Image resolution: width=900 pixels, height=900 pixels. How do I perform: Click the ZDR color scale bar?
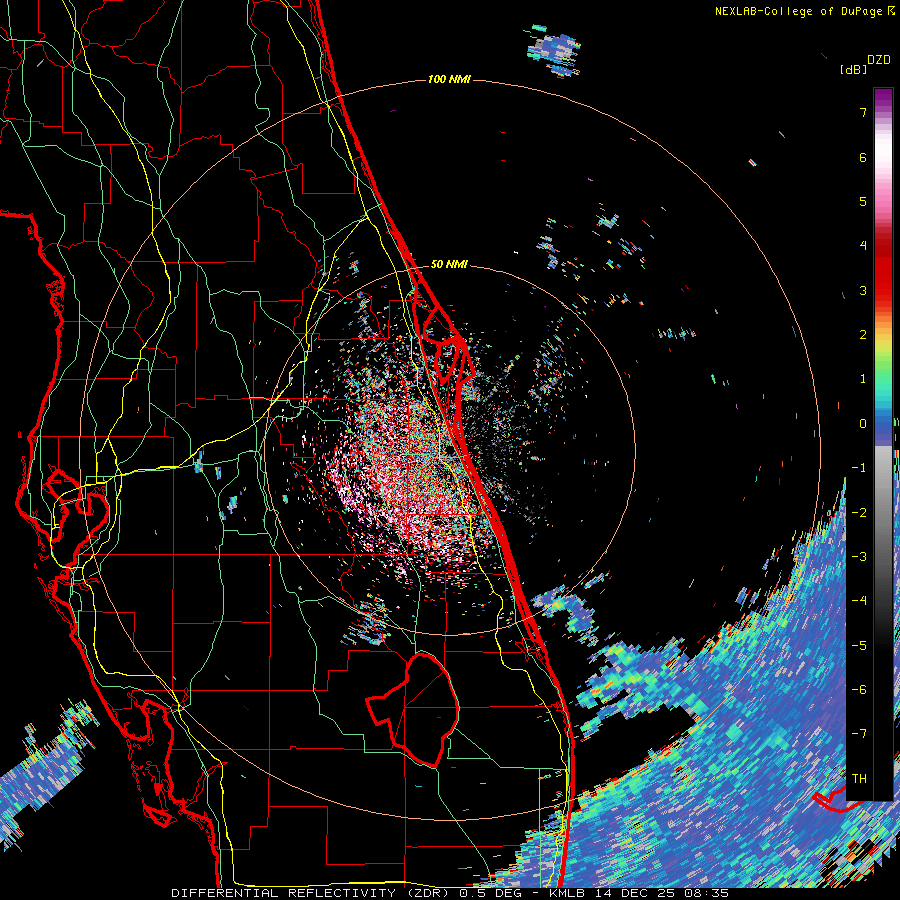[x=883, y=444]
